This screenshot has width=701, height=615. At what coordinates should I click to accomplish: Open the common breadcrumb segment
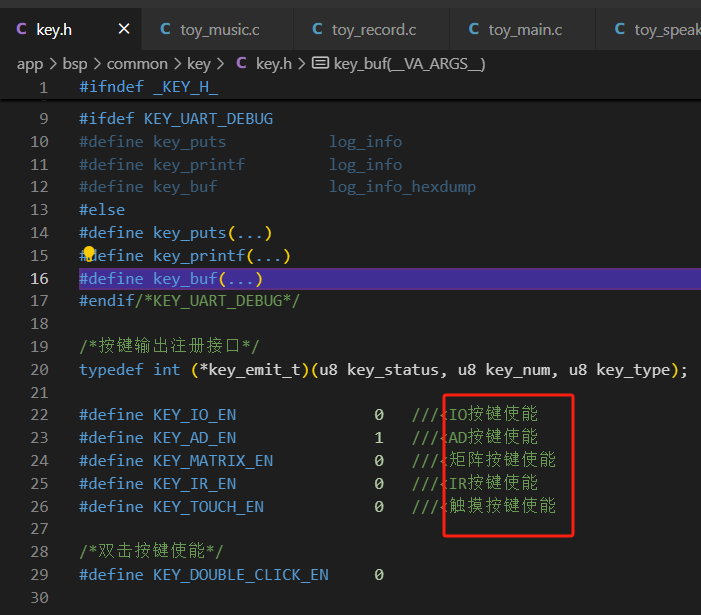click(137, 64)
